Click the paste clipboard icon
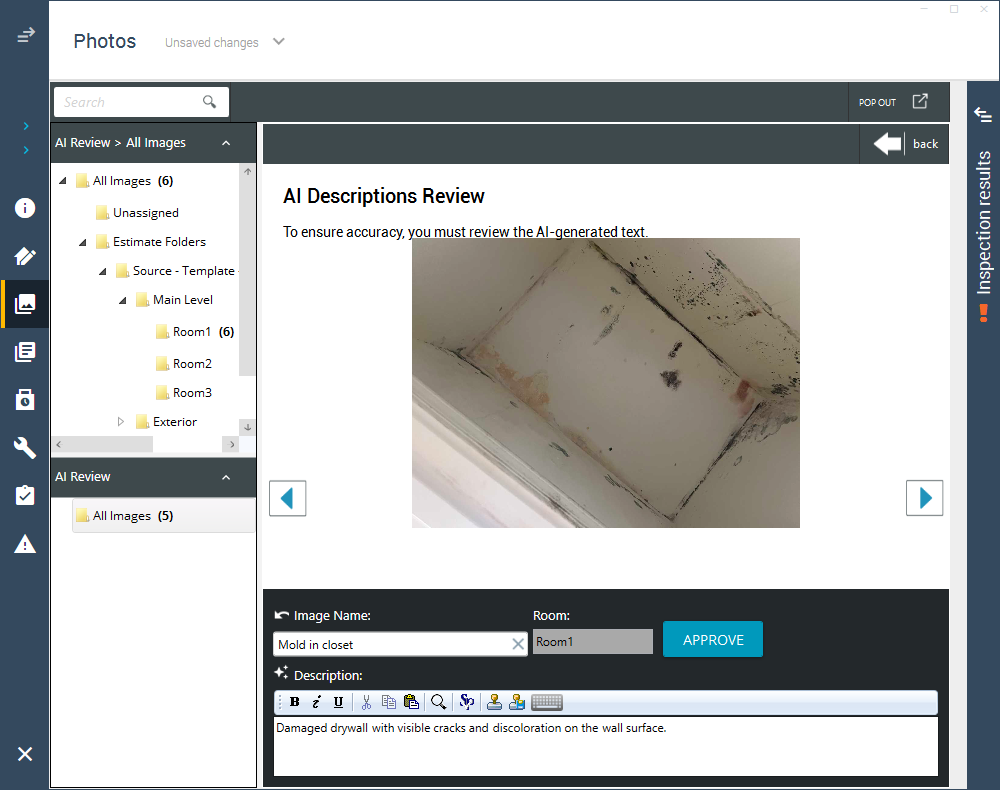This screenshot has height=790, width=1000. point(411,702)
